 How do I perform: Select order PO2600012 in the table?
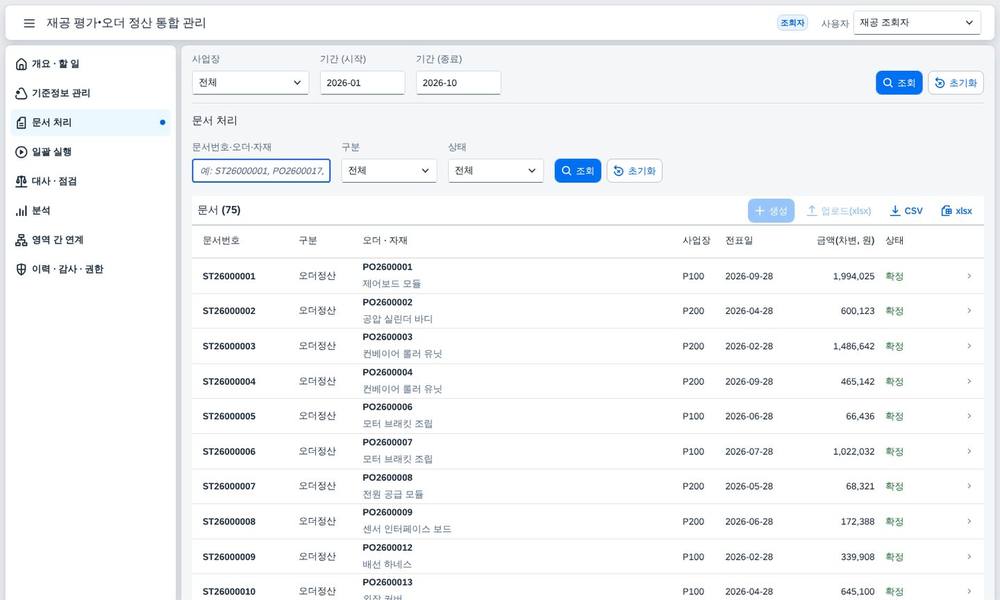(387, 548)
